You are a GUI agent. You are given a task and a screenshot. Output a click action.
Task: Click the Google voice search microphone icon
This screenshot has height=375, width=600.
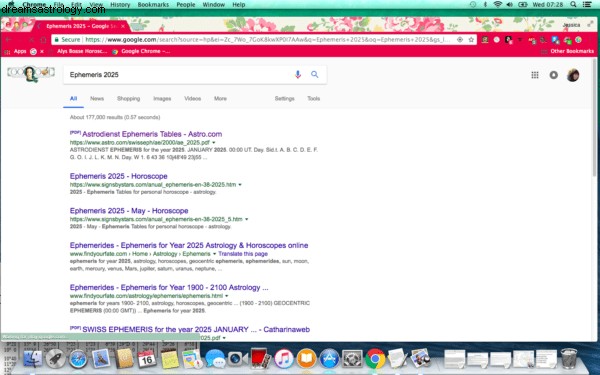298,75
